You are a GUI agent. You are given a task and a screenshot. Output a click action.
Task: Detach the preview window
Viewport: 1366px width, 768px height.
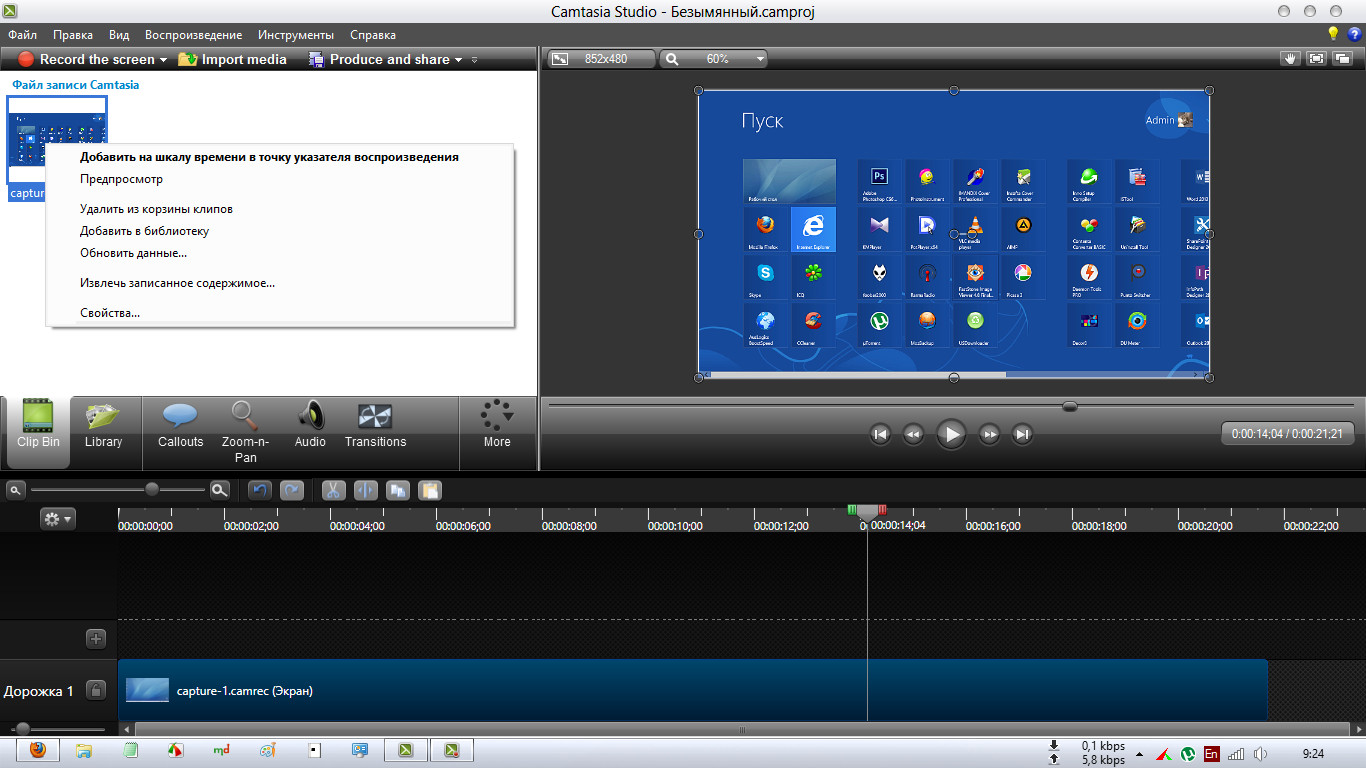coord(1342,59)
